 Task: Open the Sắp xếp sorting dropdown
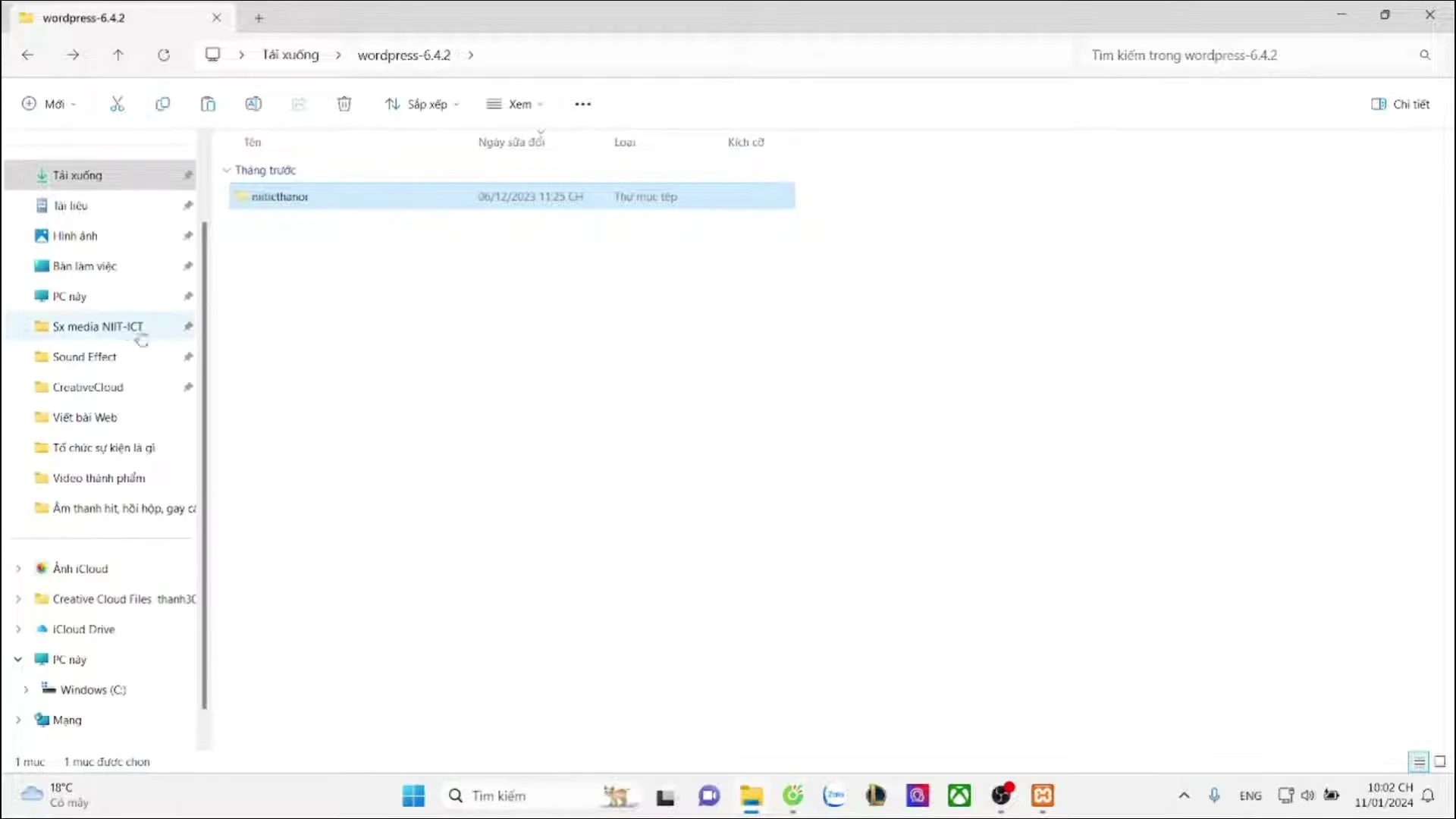tap(422, 103)
